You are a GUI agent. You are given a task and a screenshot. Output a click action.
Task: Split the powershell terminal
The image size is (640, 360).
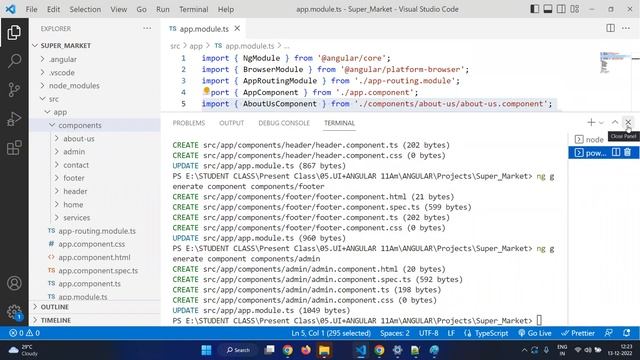coord(616,153)
